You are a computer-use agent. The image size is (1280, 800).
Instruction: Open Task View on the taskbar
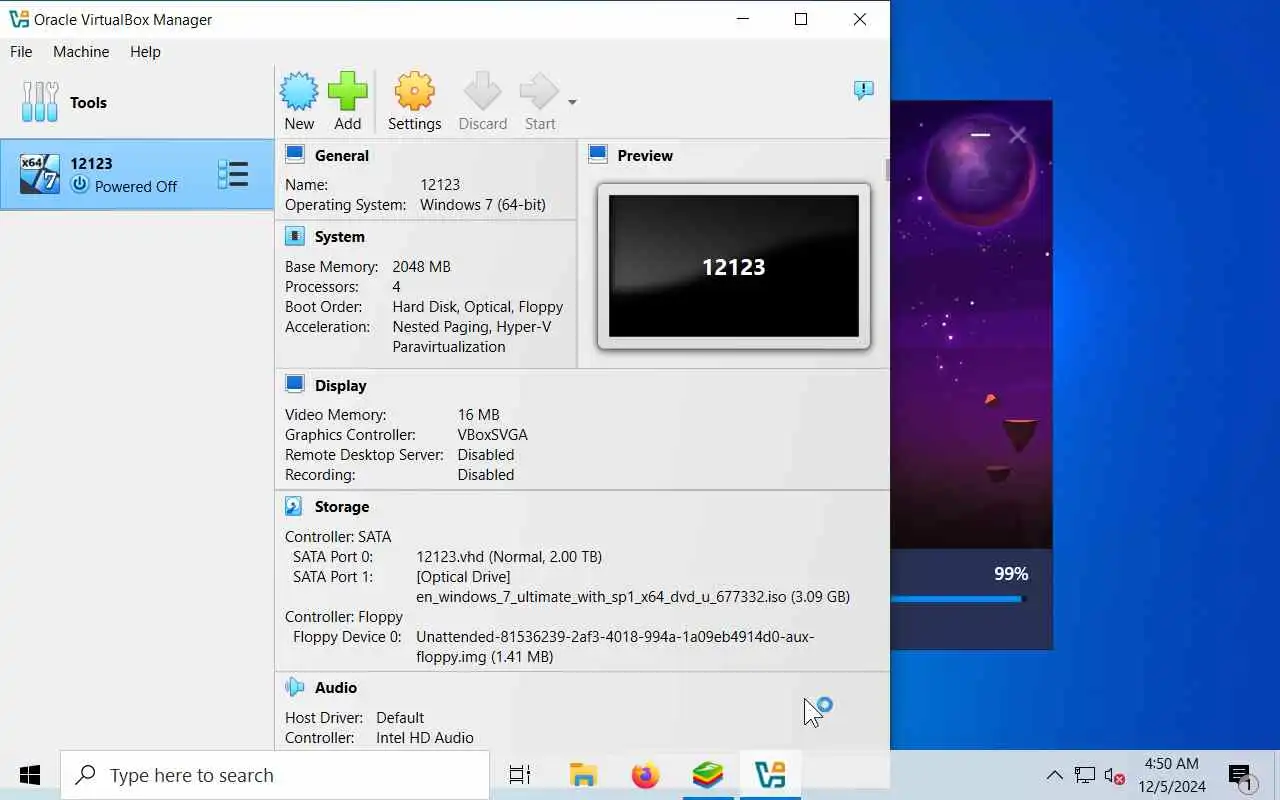[520, 775]
